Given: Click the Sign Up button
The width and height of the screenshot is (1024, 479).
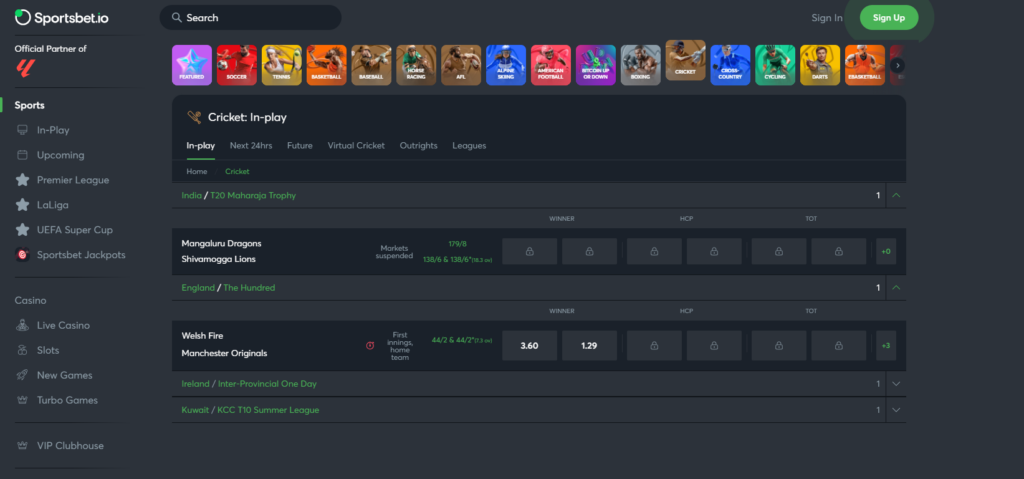Looking at the screenshot, I should click(x=889, y=18).
